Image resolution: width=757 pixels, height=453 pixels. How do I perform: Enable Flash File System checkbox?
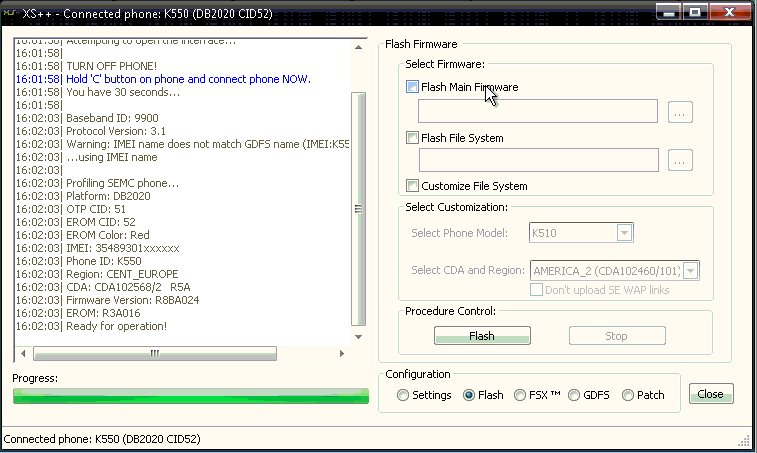pos(412,138)
